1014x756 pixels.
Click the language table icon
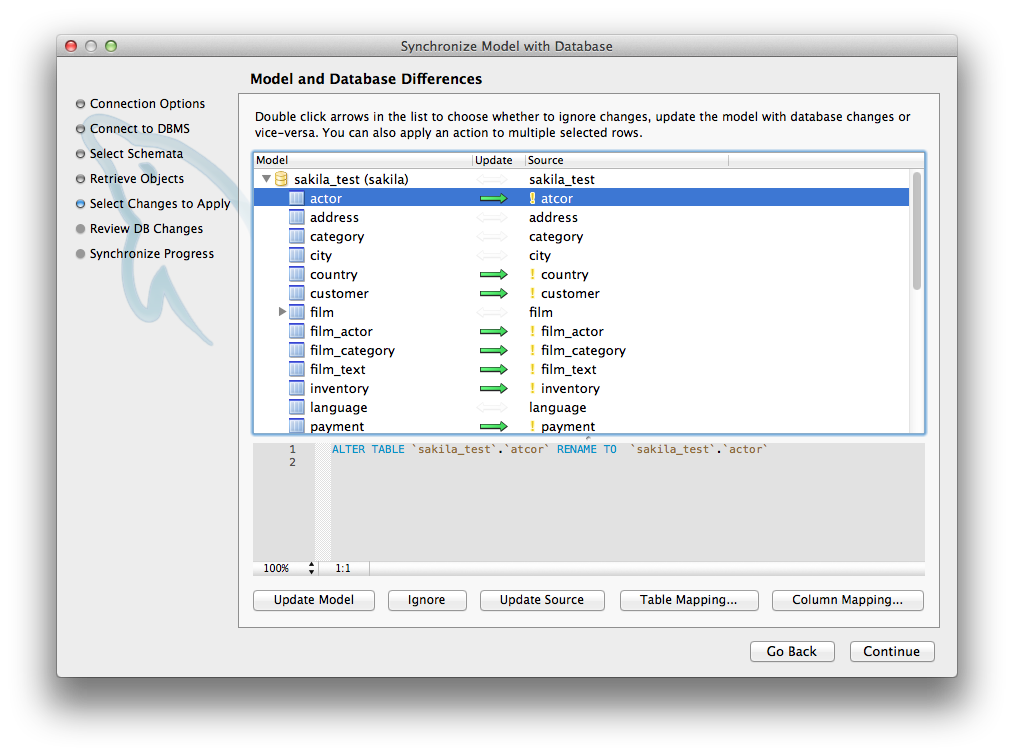tap(296, 407)
